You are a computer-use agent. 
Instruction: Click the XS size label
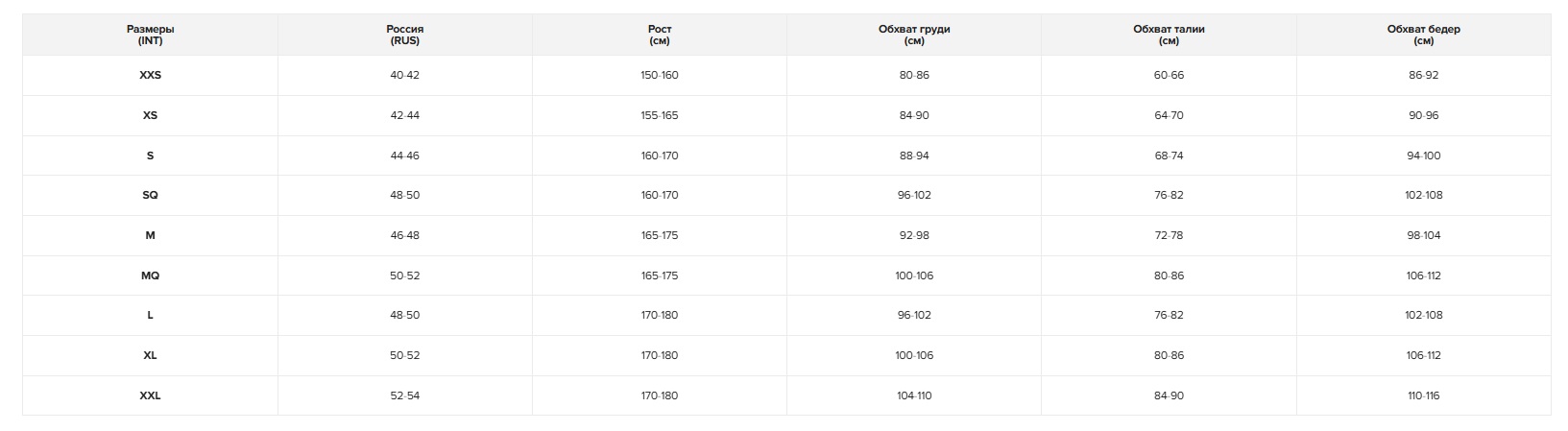150,115
